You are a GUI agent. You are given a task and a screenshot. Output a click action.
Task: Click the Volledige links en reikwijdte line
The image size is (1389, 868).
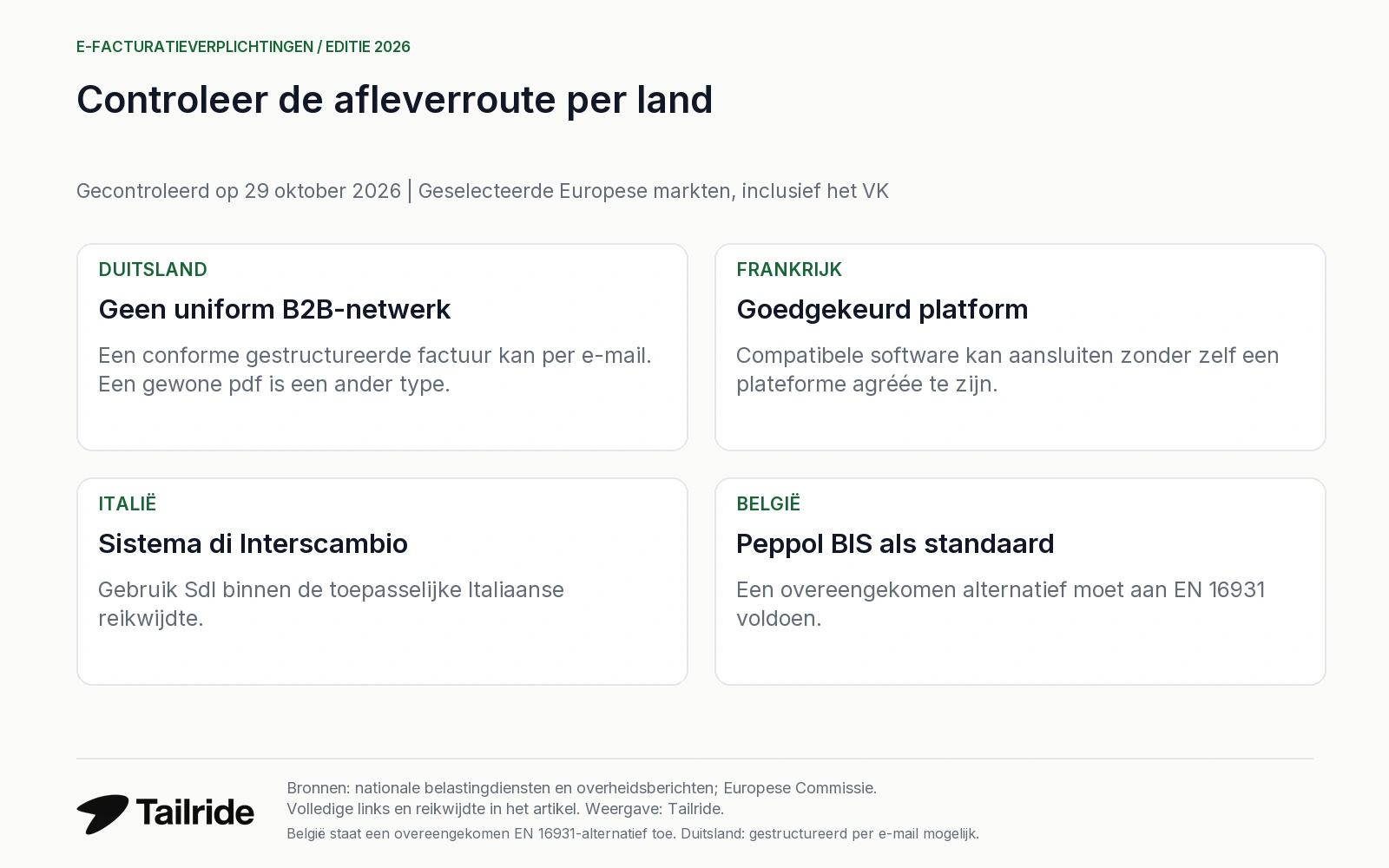tap(505, 809)
